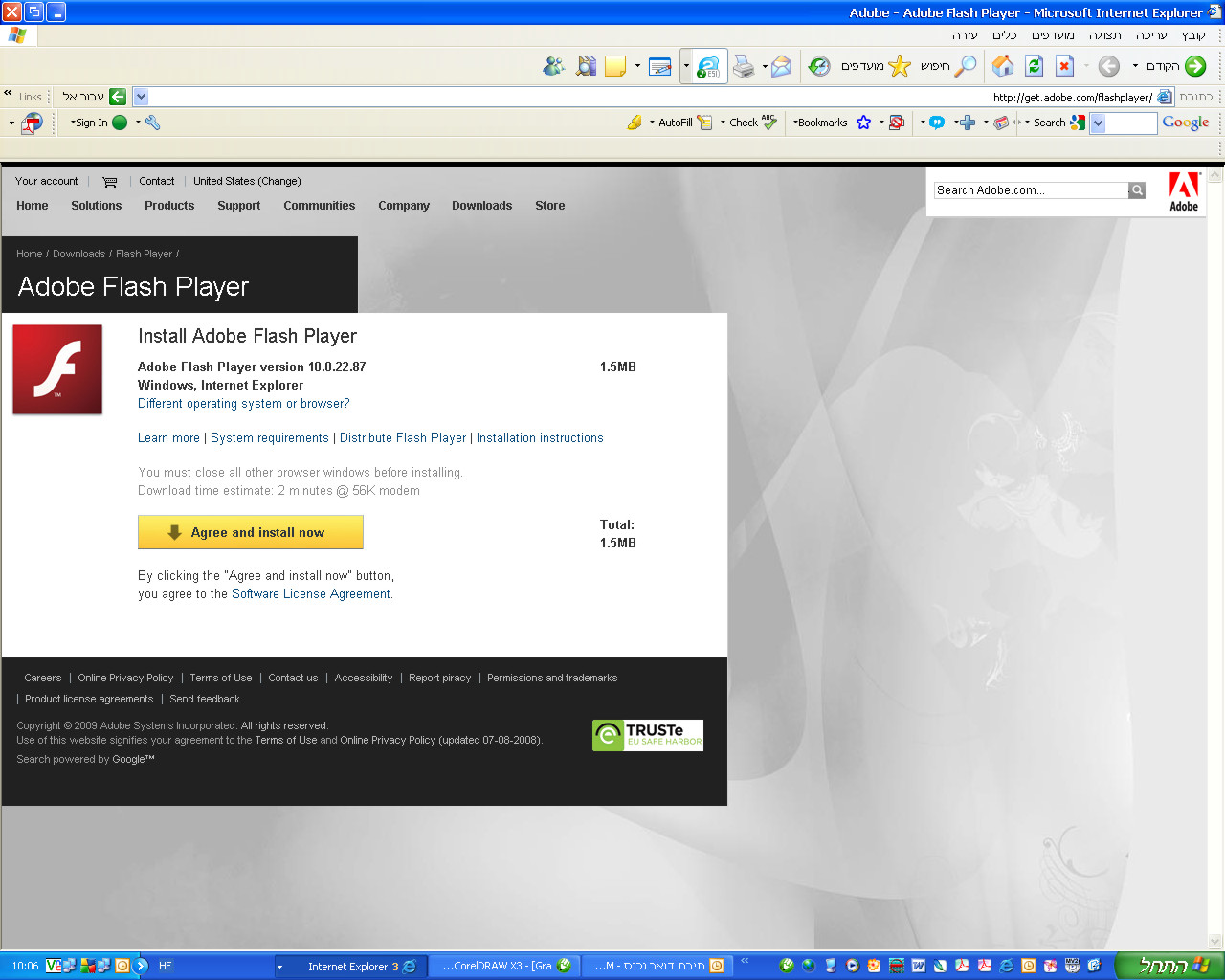Click the yellow sticky note toolbar icon
The width and height of the screenshot is (1225, 980).
pyautogui.click(x=615, y=66)
